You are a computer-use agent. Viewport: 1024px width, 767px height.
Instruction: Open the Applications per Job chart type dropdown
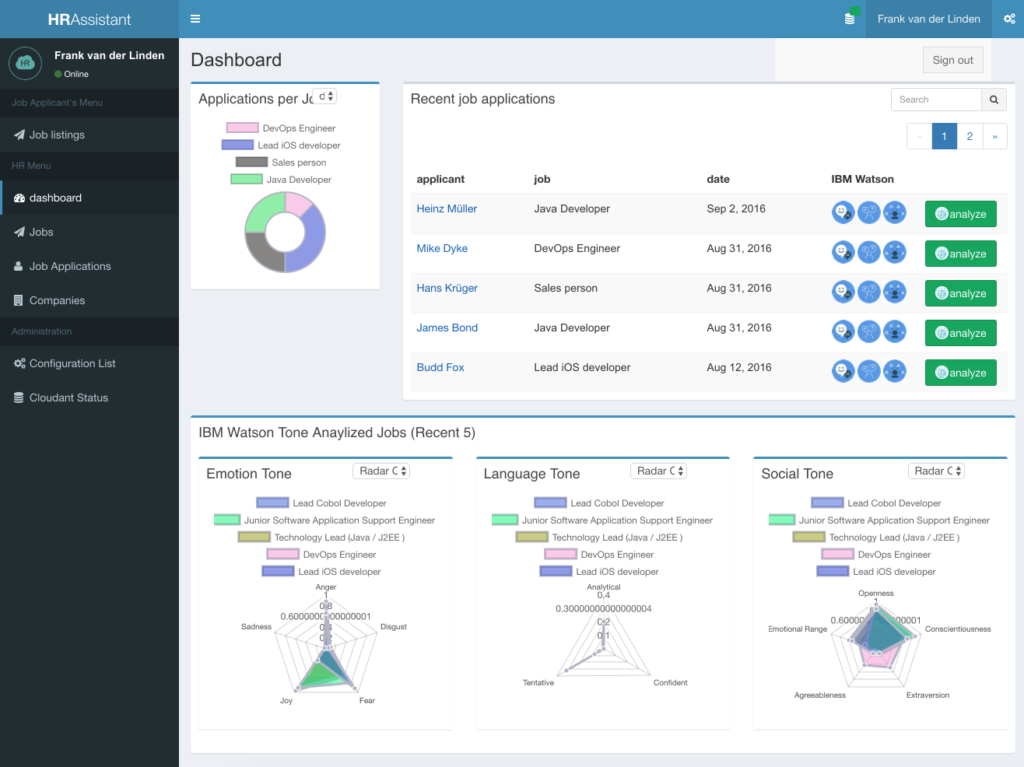click(x=325, y=97)
